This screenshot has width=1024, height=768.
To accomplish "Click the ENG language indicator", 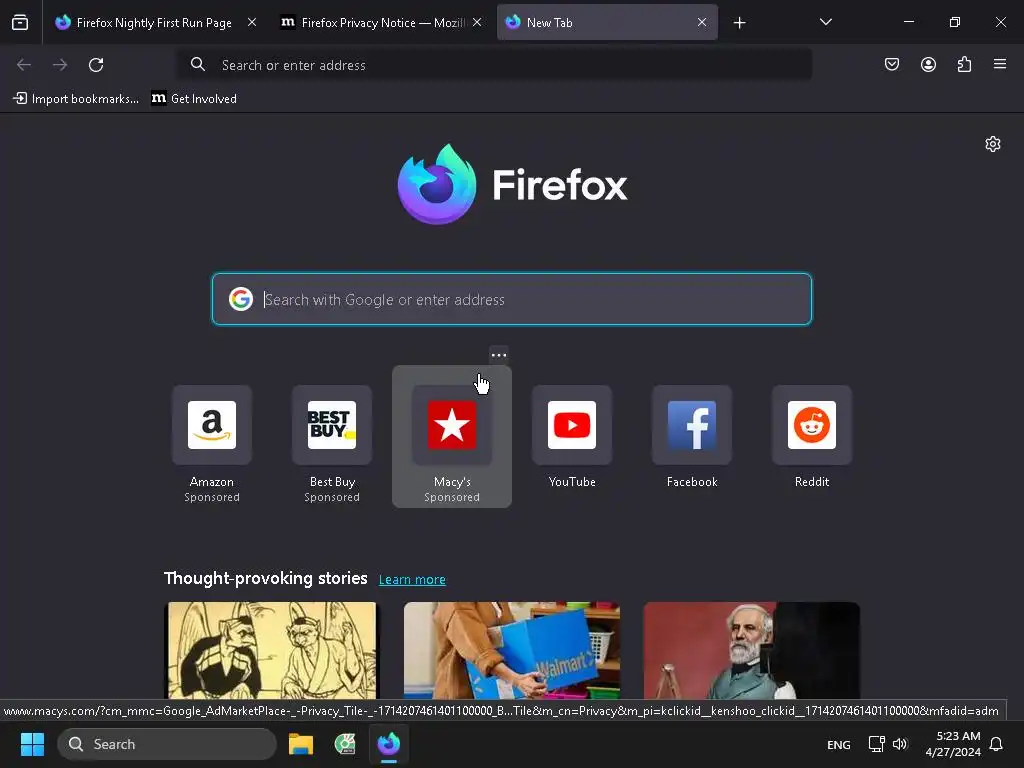I will tap(839, 744).
